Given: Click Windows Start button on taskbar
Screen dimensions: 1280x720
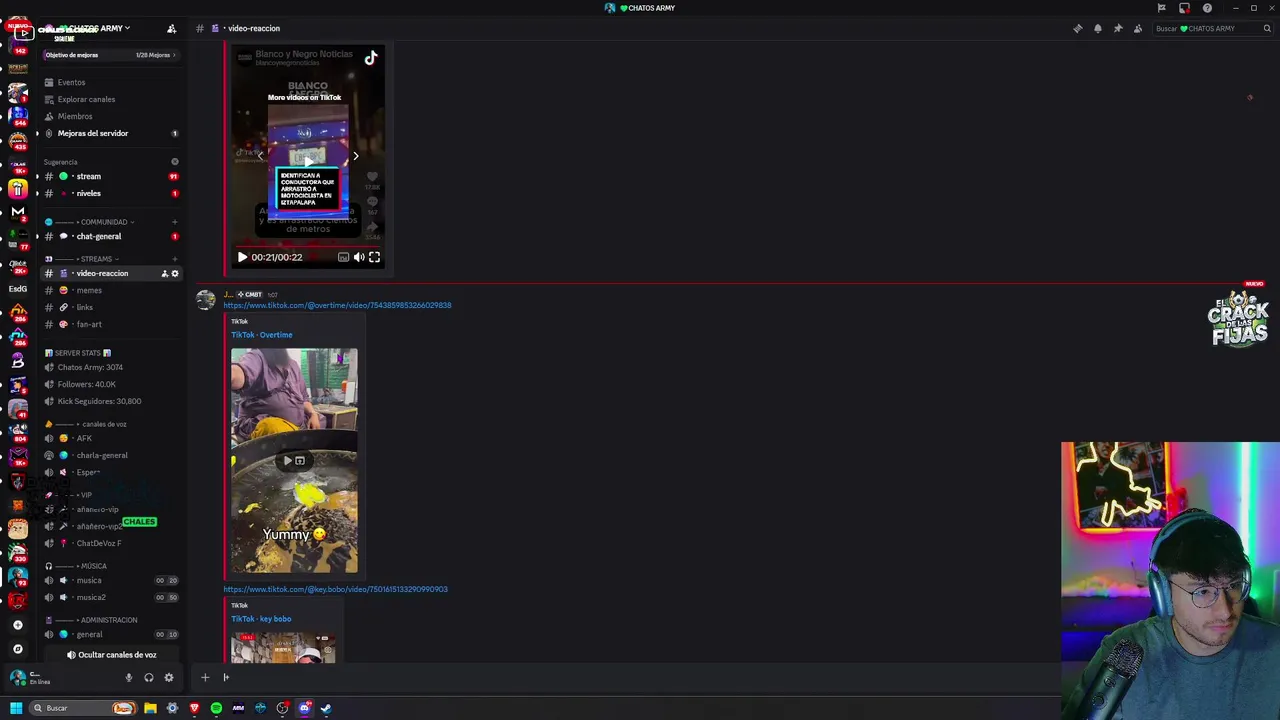Looking at the screenshot, I should click(x=16, y=708).
